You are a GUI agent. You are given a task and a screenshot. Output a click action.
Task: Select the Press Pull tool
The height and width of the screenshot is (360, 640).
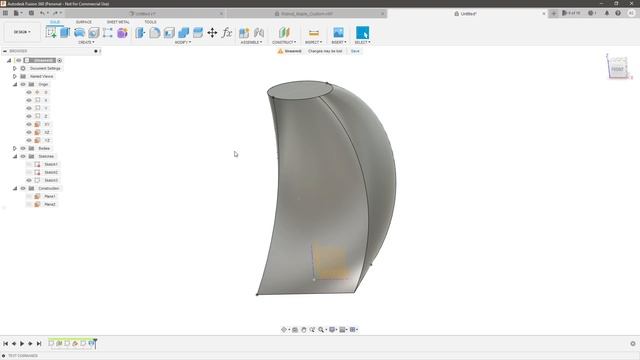tap(140, 32)
